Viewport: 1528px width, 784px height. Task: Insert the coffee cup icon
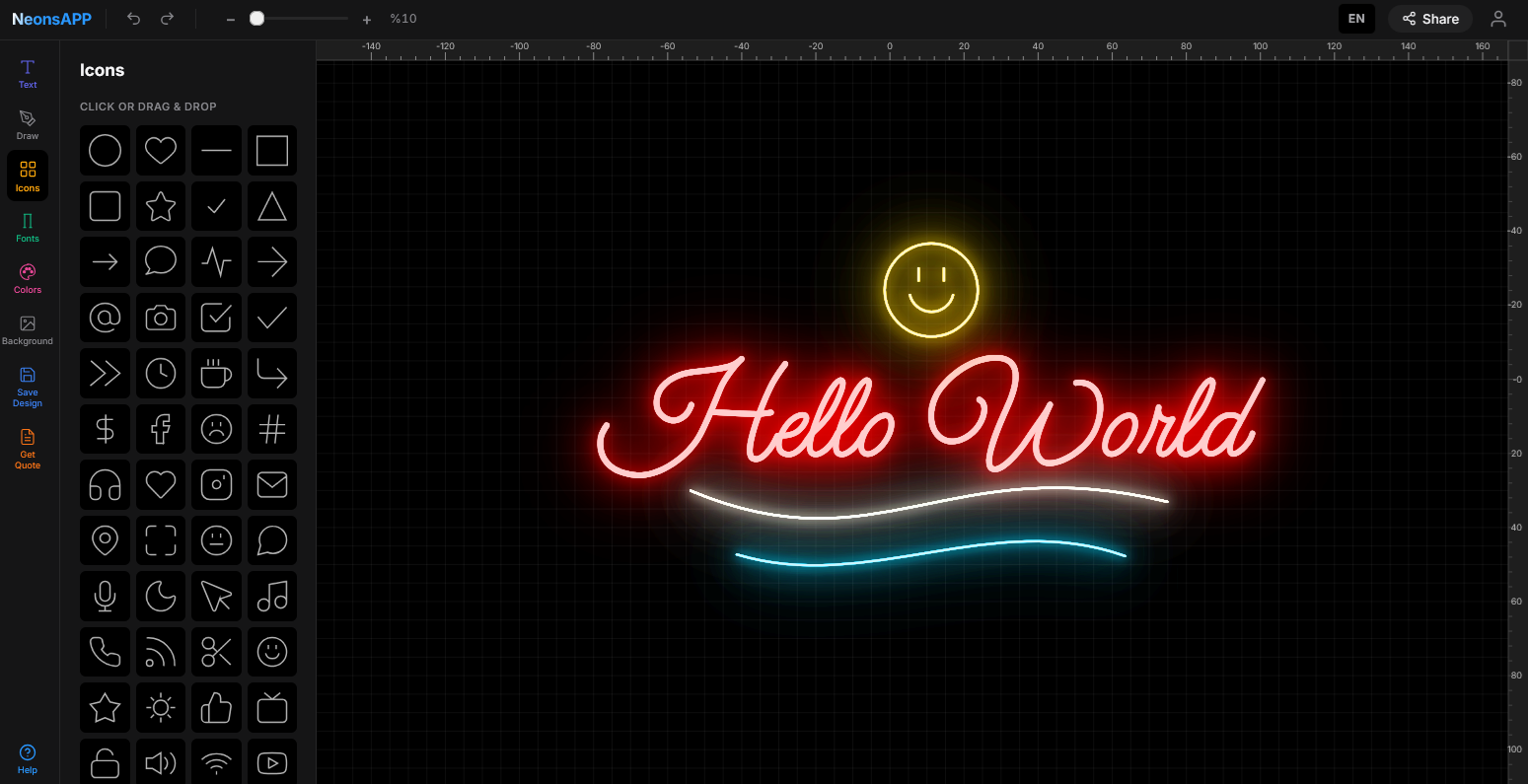pyautogui.click(x=216, y=373)
